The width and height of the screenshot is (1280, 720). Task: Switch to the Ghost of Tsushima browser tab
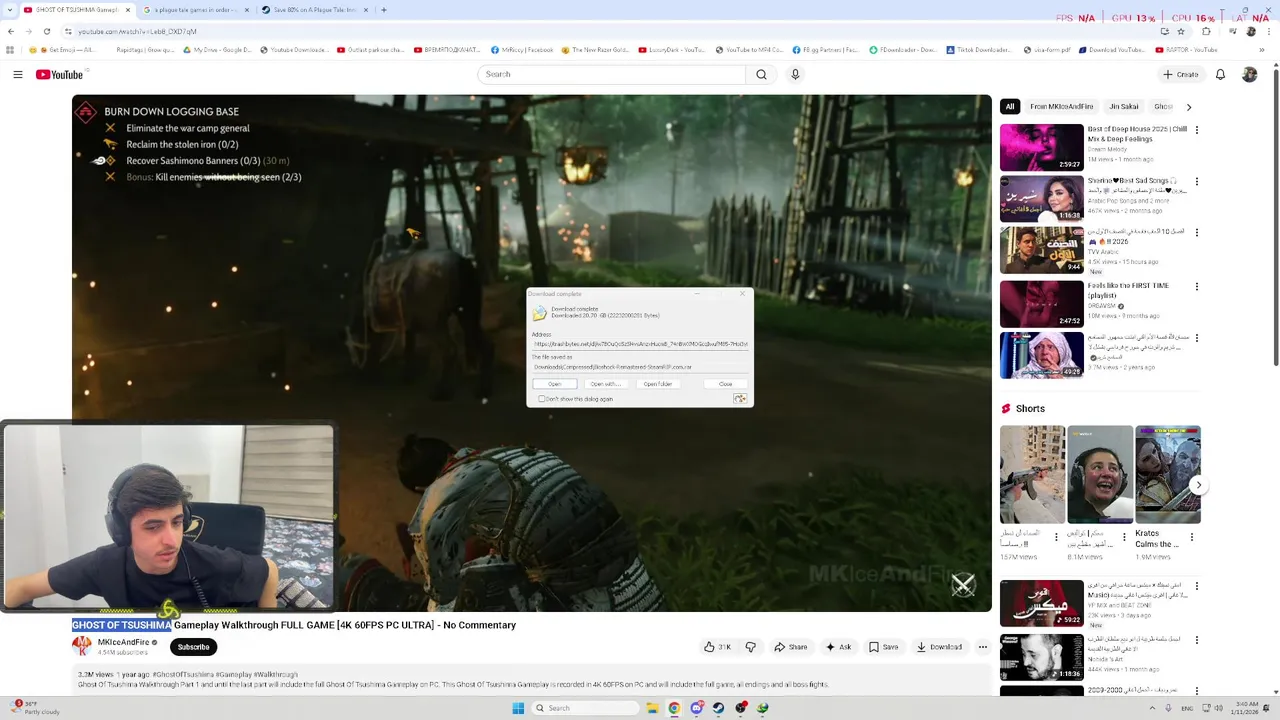[76, 10]
